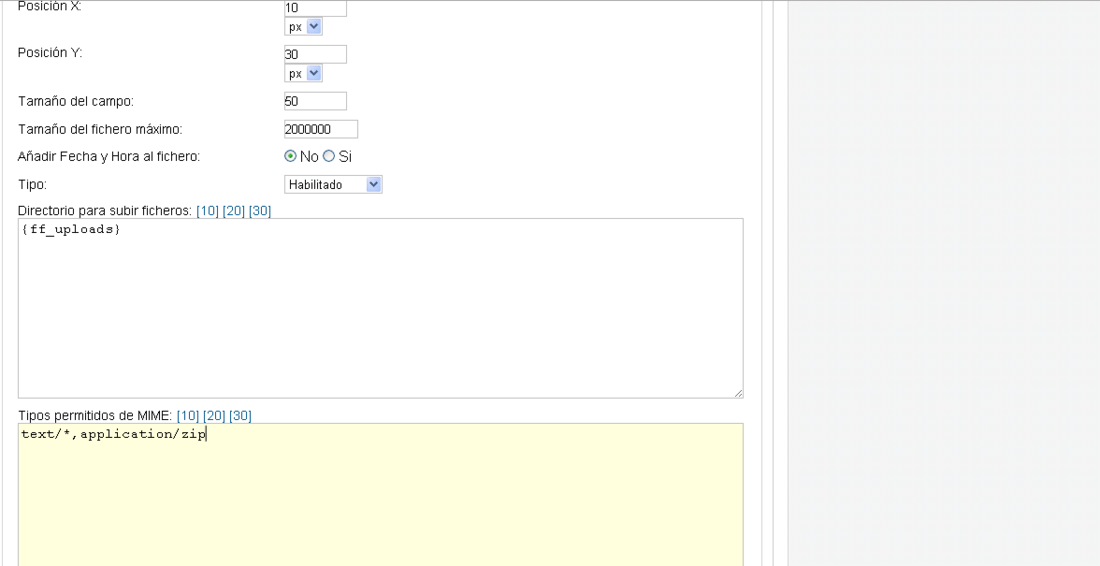The image size is (1100, 566).
Task: Click the resize handle of the directory textarea
Action: coord(738,393)
